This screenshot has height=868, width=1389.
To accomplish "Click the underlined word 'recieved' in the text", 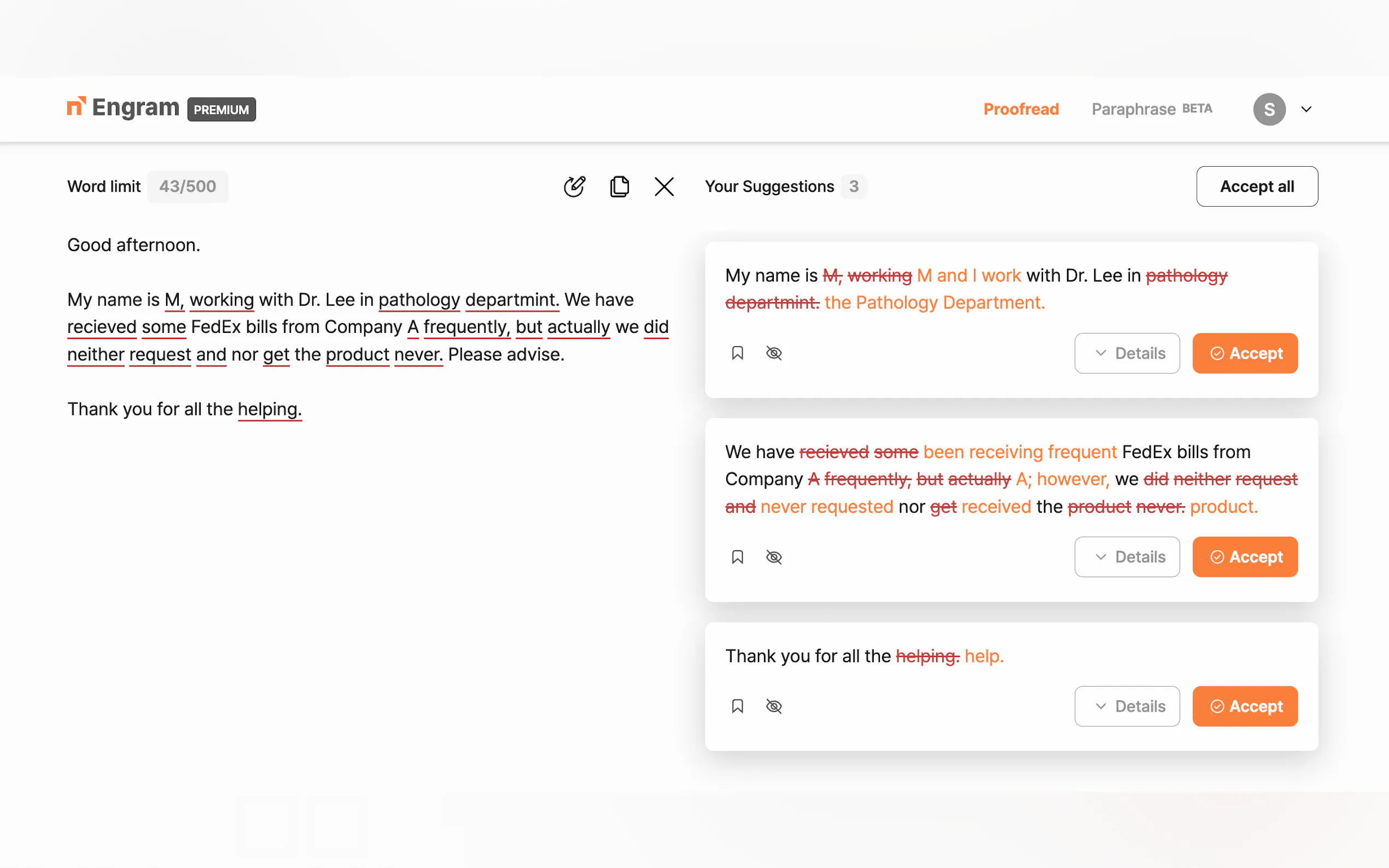I will tap(102, 327).
